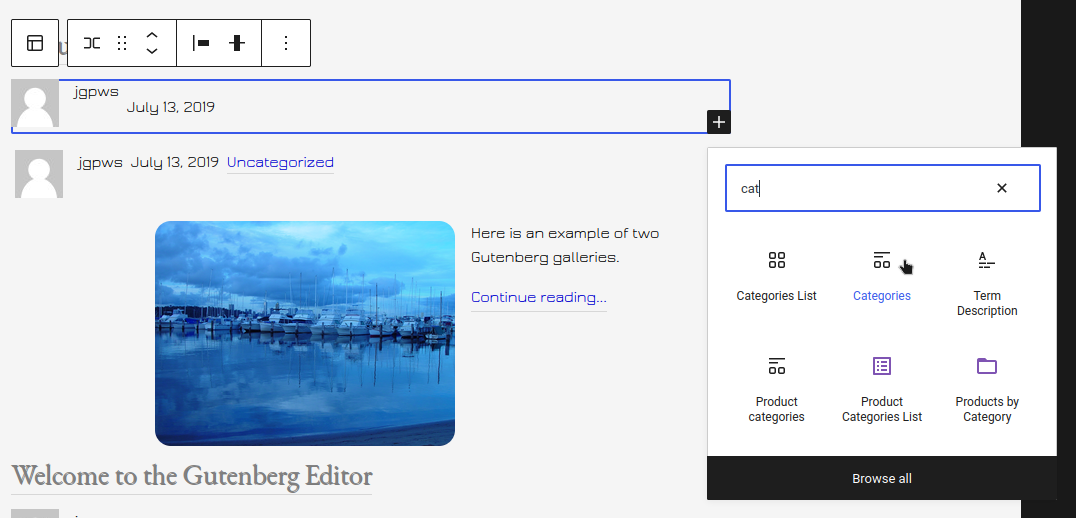This screenshot has height=518, width=1076.
Task: Select the author name beside the Uncategorized link
Action: (x=100, y=163)
